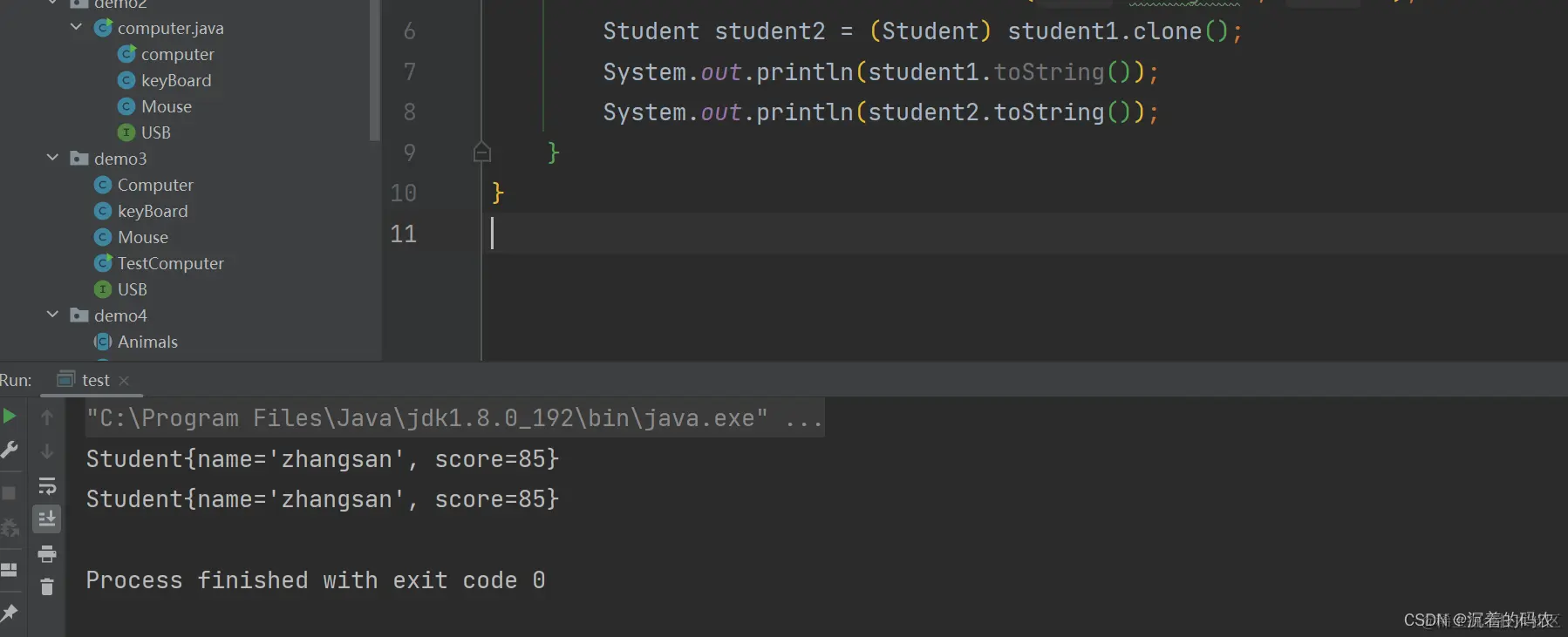Toggle soft-wrap in console output
The width and height of the screenshot is (1568, 637).
[x=47, y=485]
